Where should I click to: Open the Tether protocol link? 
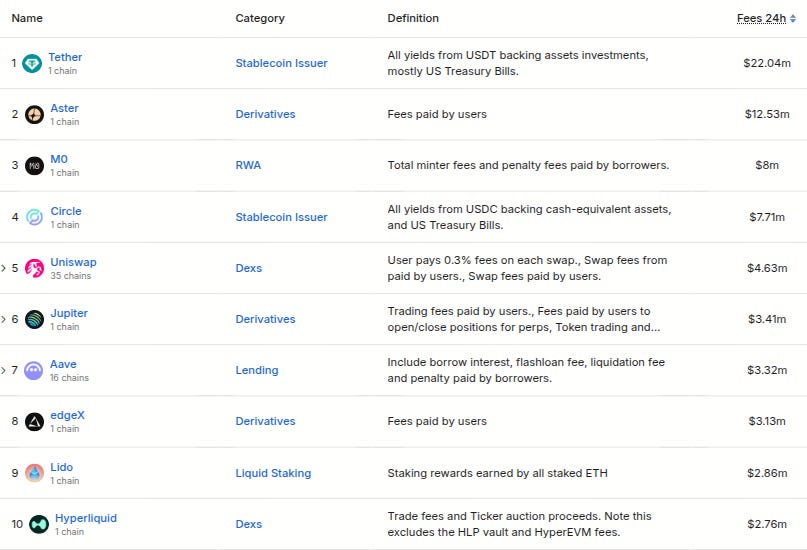pyautogui.click(x=65, y=57)
